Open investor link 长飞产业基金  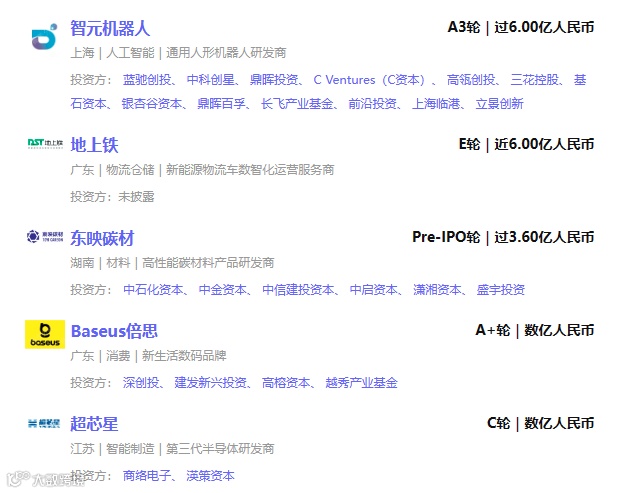[x=297, y=104]
